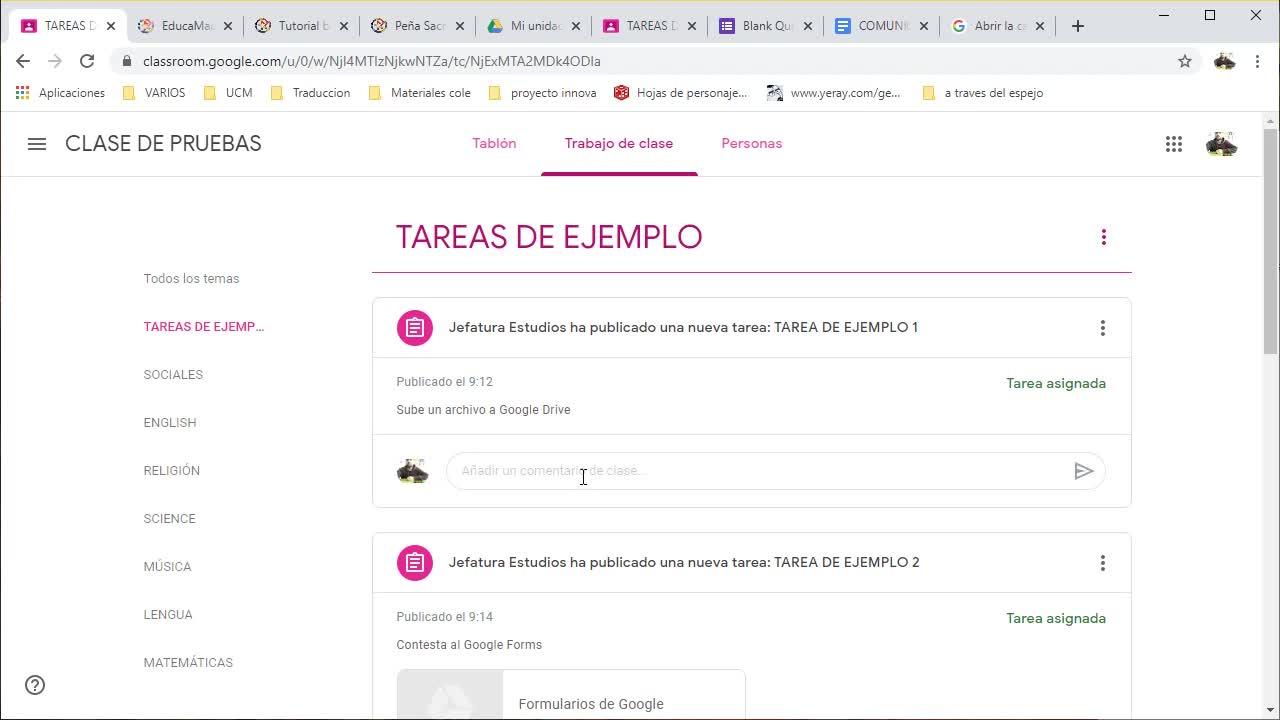This screenshot has height=720, width=1280.
Task: Open the Classroom main menu hamburger icon
Action: [37, 144]
